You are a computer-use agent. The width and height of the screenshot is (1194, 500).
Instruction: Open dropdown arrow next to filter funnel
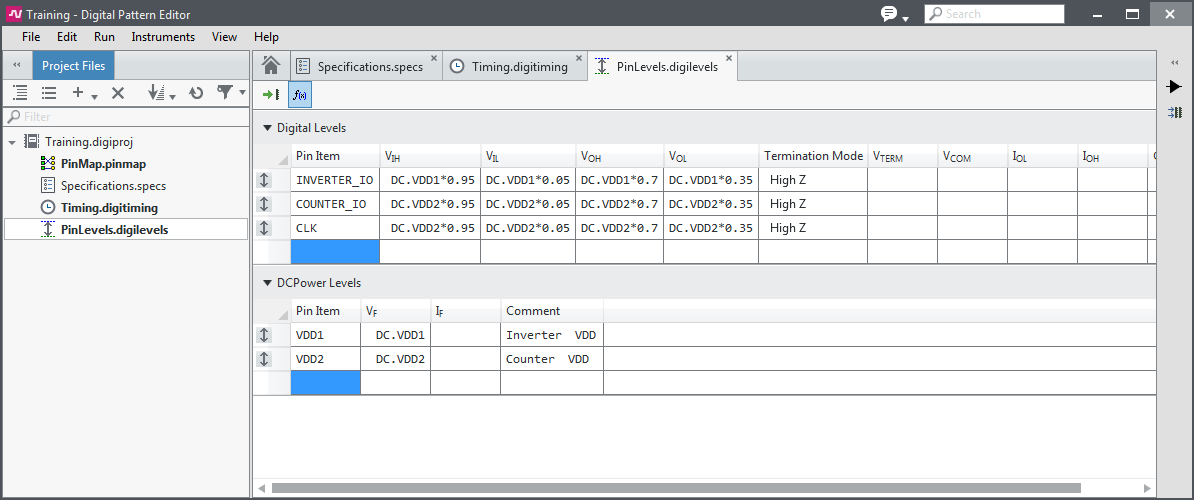[242, 93]
